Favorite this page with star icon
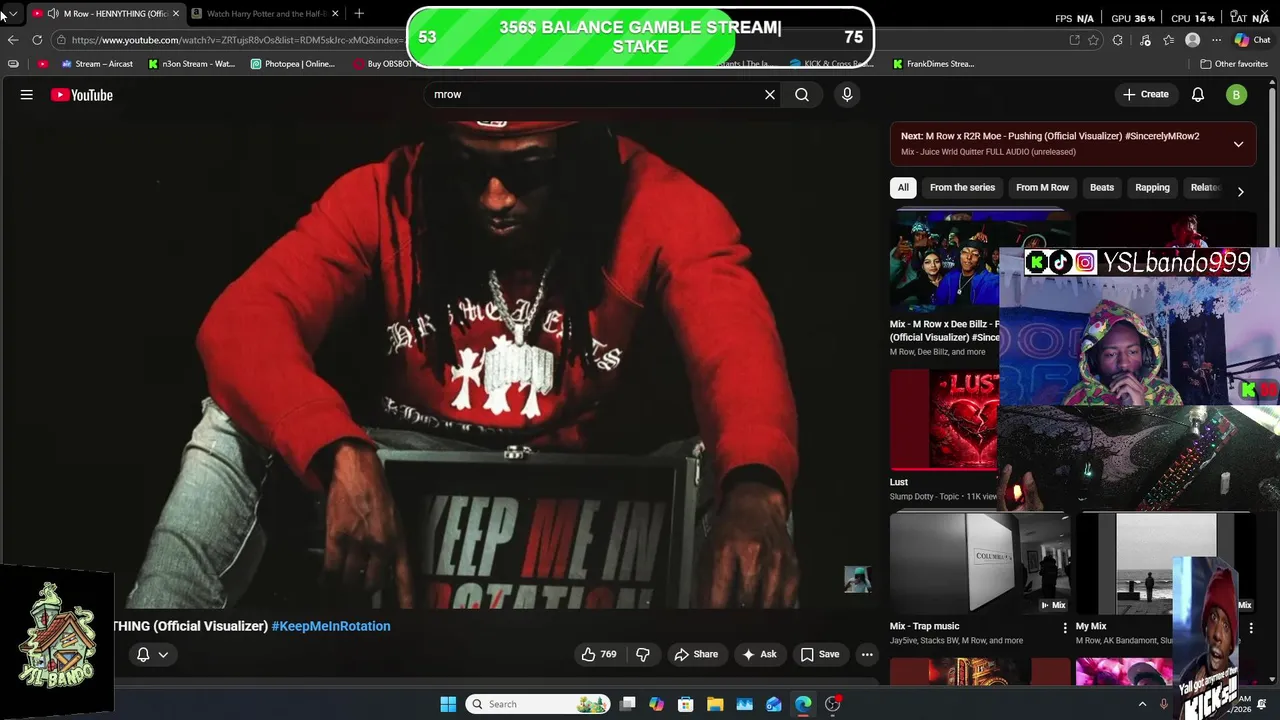Viewport: 1280px width, 720px height. coord(1093,40)
